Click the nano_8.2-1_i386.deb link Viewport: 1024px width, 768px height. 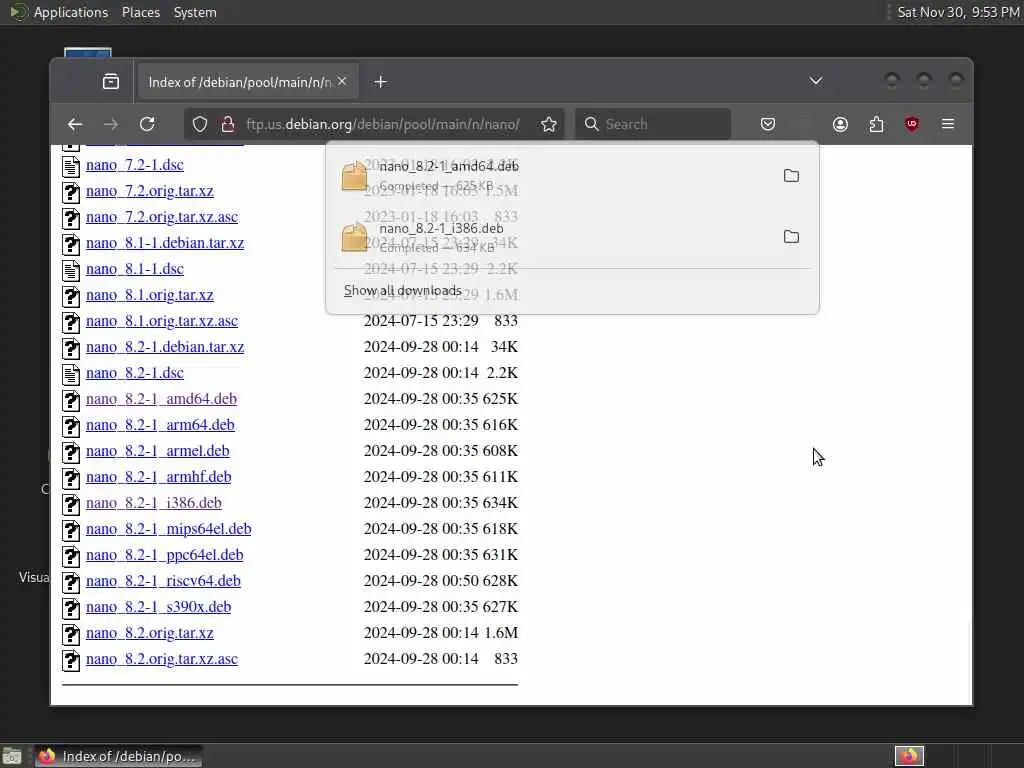153,503
